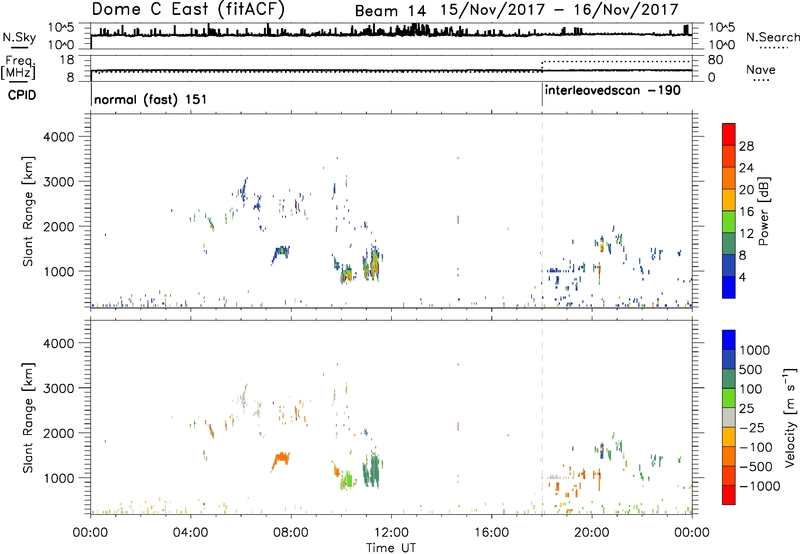Click the right "10^0" noise axis label
Screen dimensions: 800x554
pyautogui.click(x=721, y=45)
